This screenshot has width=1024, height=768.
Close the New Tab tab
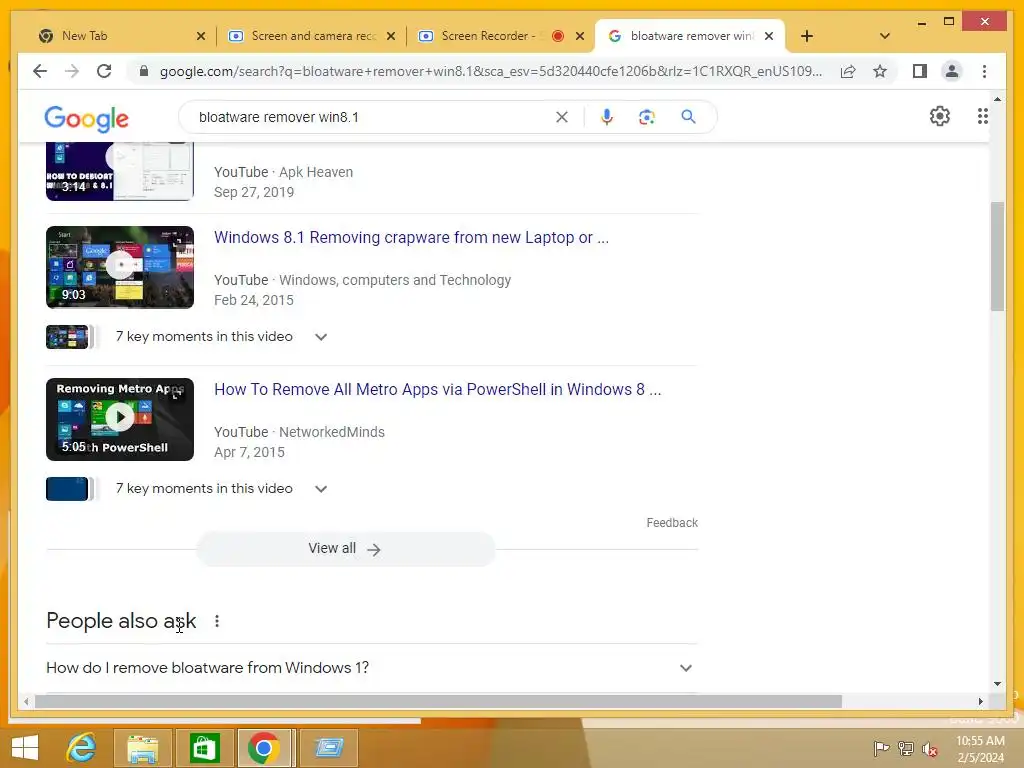tap(200, 36)
